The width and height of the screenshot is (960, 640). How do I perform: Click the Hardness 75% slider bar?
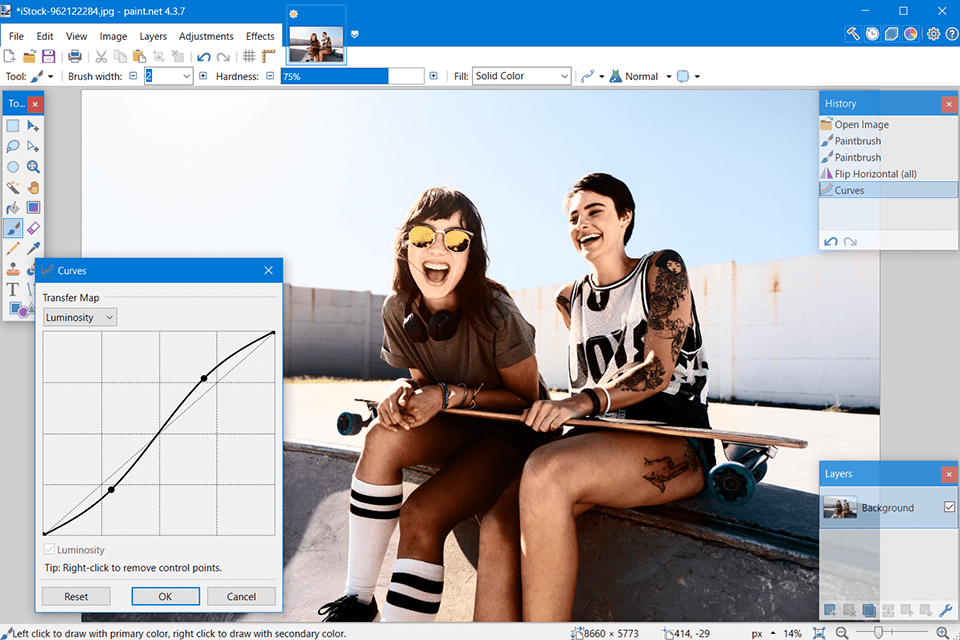click(352, 76)
